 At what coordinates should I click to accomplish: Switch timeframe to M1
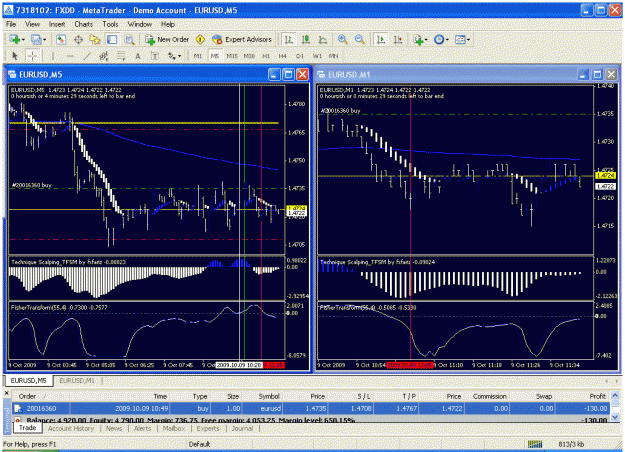click(x=198, y=56)
